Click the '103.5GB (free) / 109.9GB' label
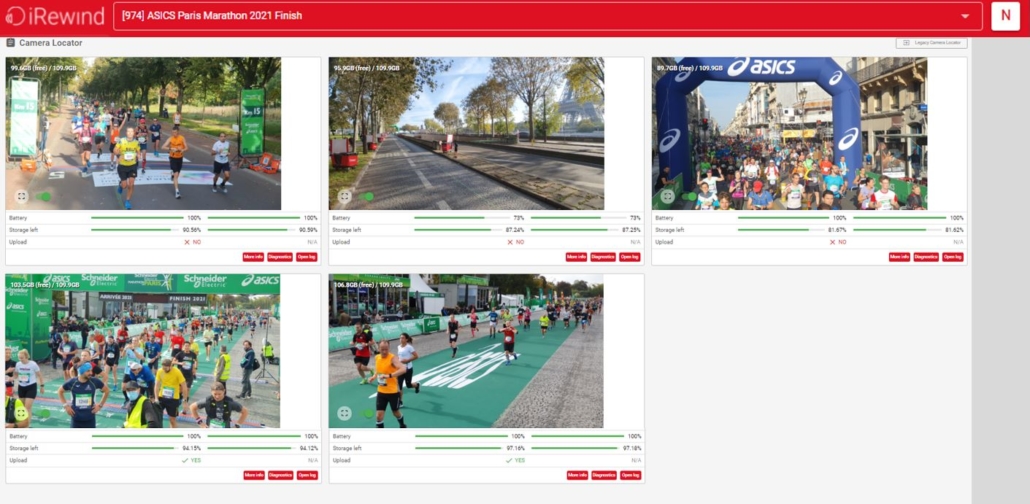Viewport: 1030px width, 504px height. pyautogui.click(x=44, y=285)
